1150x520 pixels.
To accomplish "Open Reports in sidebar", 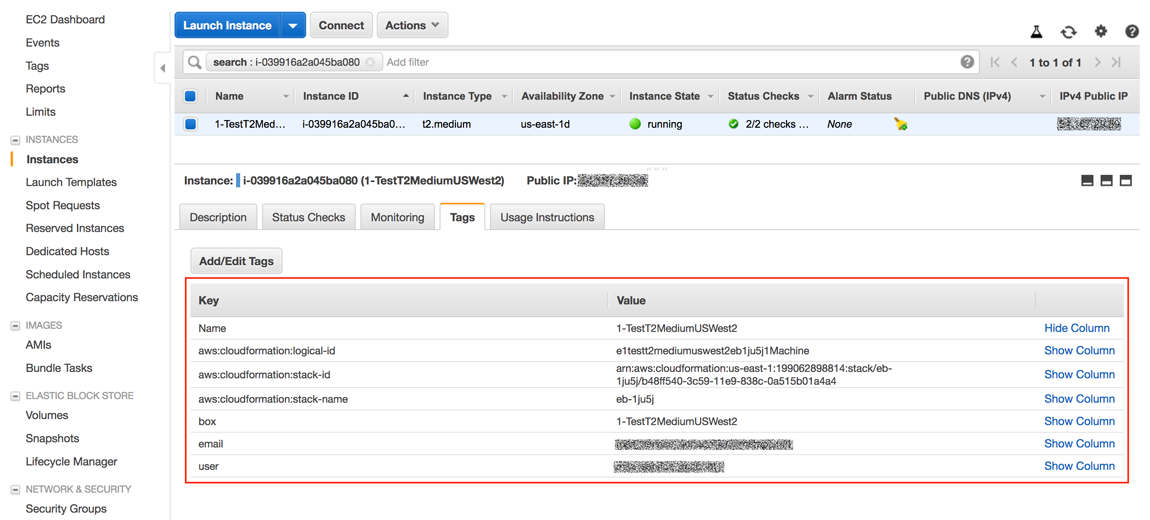I will pyautogui.click(x=45, y=89).
